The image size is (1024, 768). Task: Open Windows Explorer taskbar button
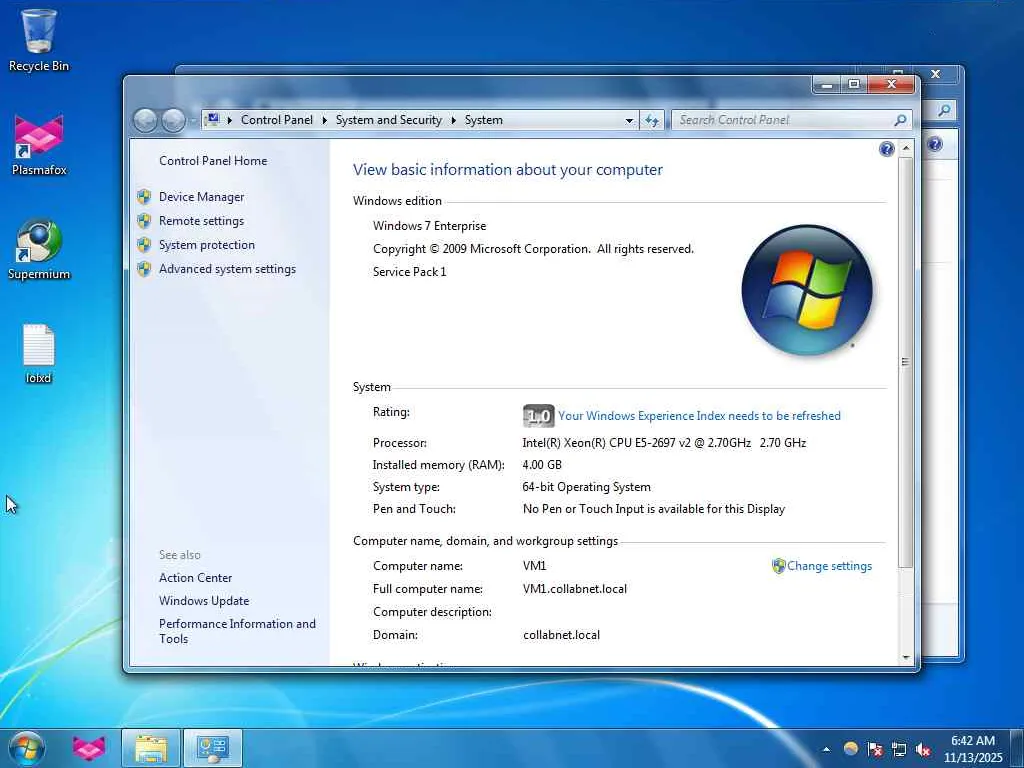pos(152,748)
